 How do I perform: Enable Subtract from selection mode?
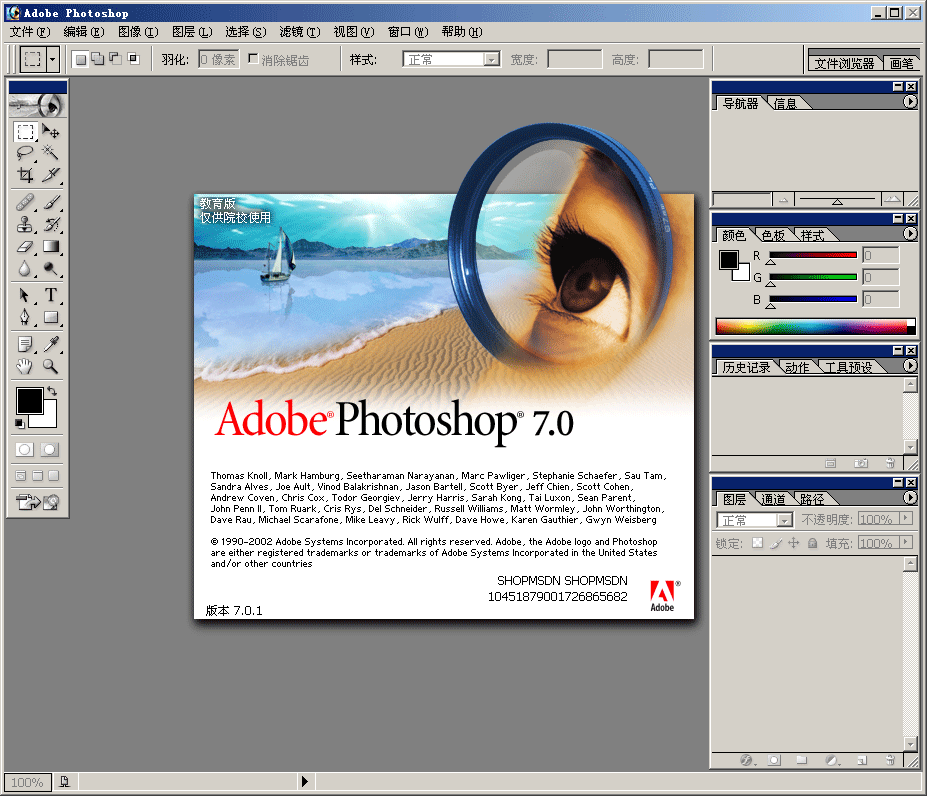click(116, 59)
